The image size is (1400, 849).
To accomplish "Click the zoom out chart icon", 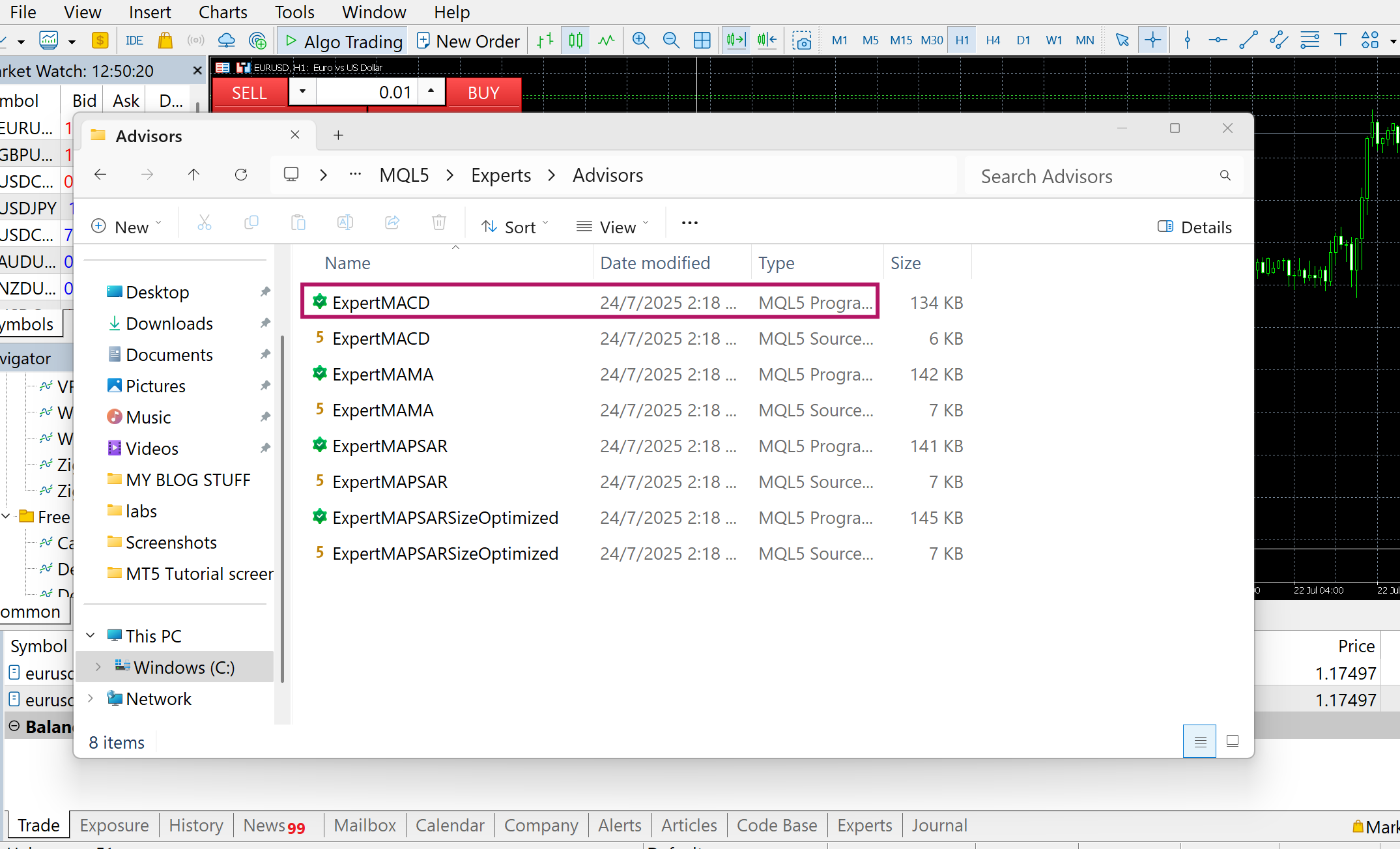I will coord(670,40).
